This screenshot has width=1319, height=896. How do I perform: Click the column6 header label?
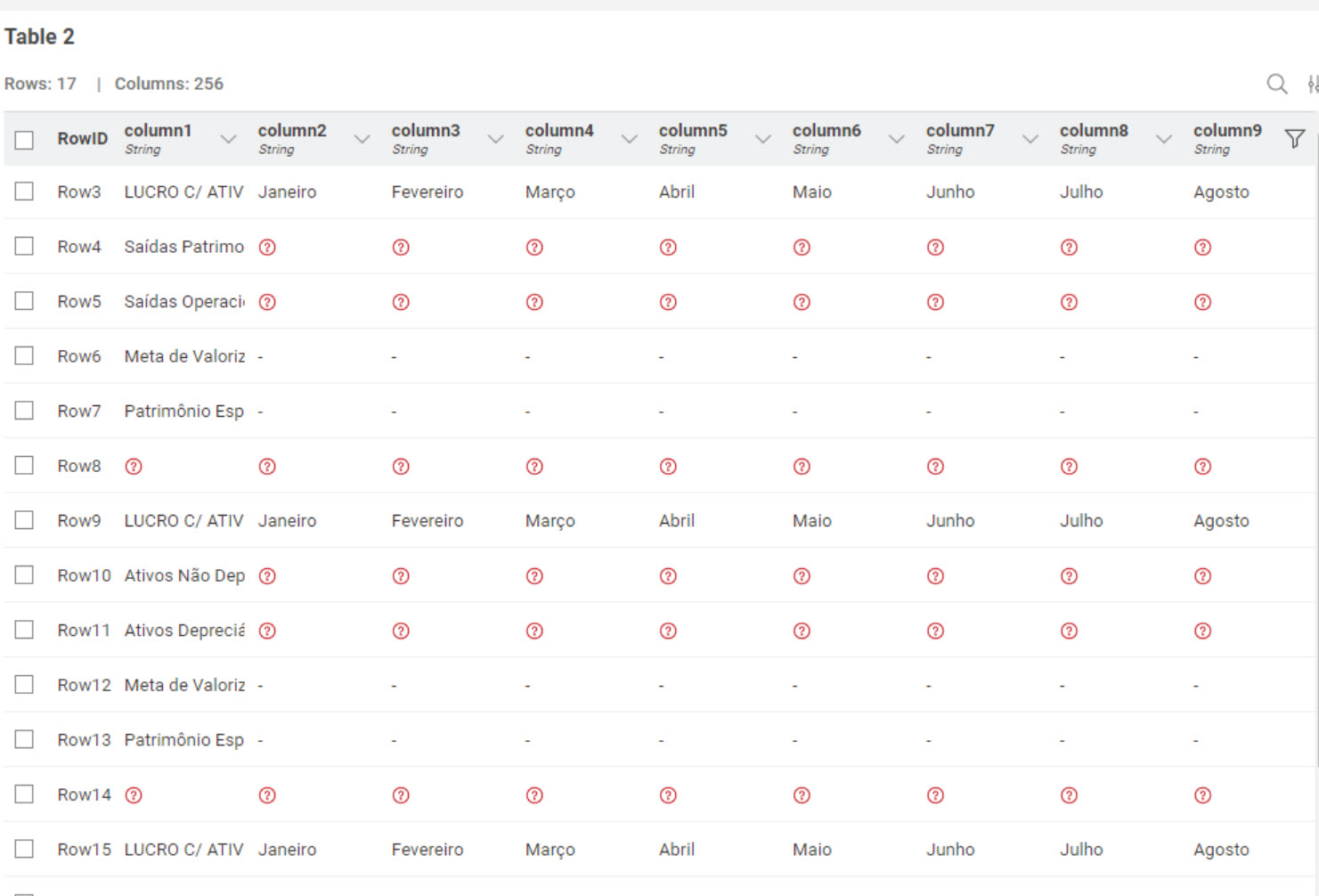pos(826,131)
